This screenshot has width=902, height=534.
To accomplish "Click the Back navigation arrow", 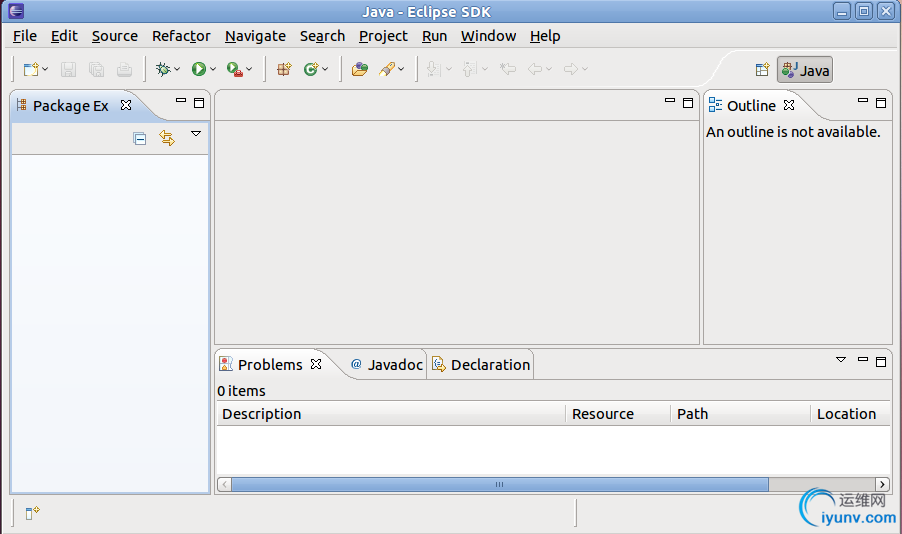I will point(535,70).
